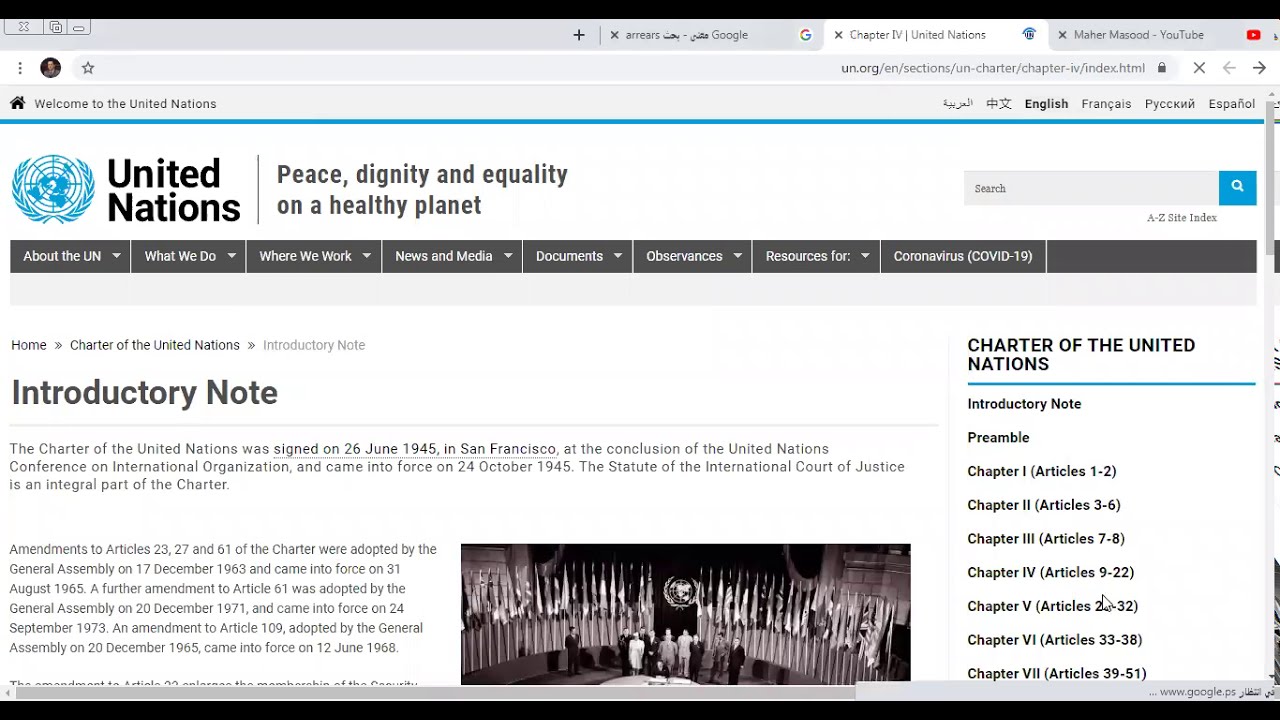
Task: Click the browser back arrow
Action: (x=1229, y=68)
